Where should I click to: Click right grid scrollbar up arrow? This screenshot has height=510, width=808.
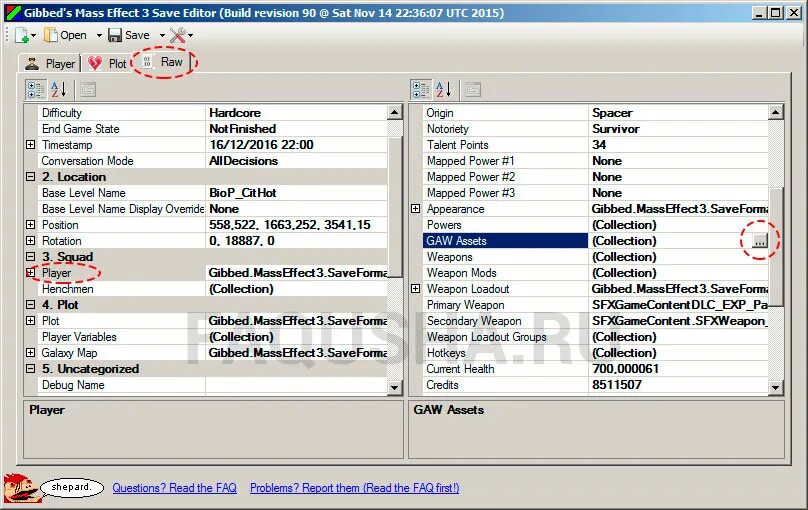click(x=776, y=112)
